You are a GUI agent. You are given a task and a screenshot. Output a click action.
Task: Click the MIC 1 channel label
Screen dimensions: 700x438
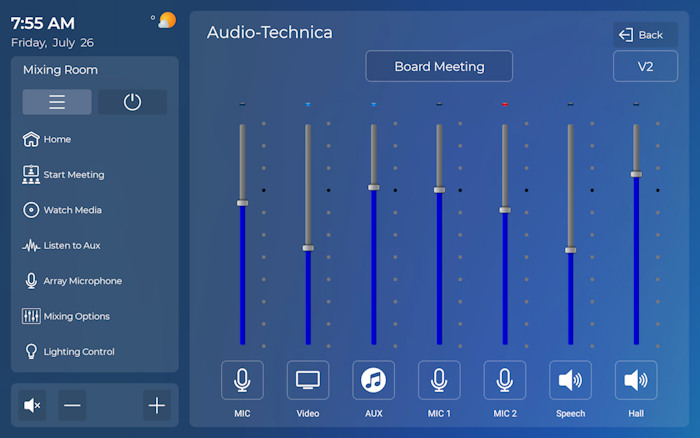point(439,413)
